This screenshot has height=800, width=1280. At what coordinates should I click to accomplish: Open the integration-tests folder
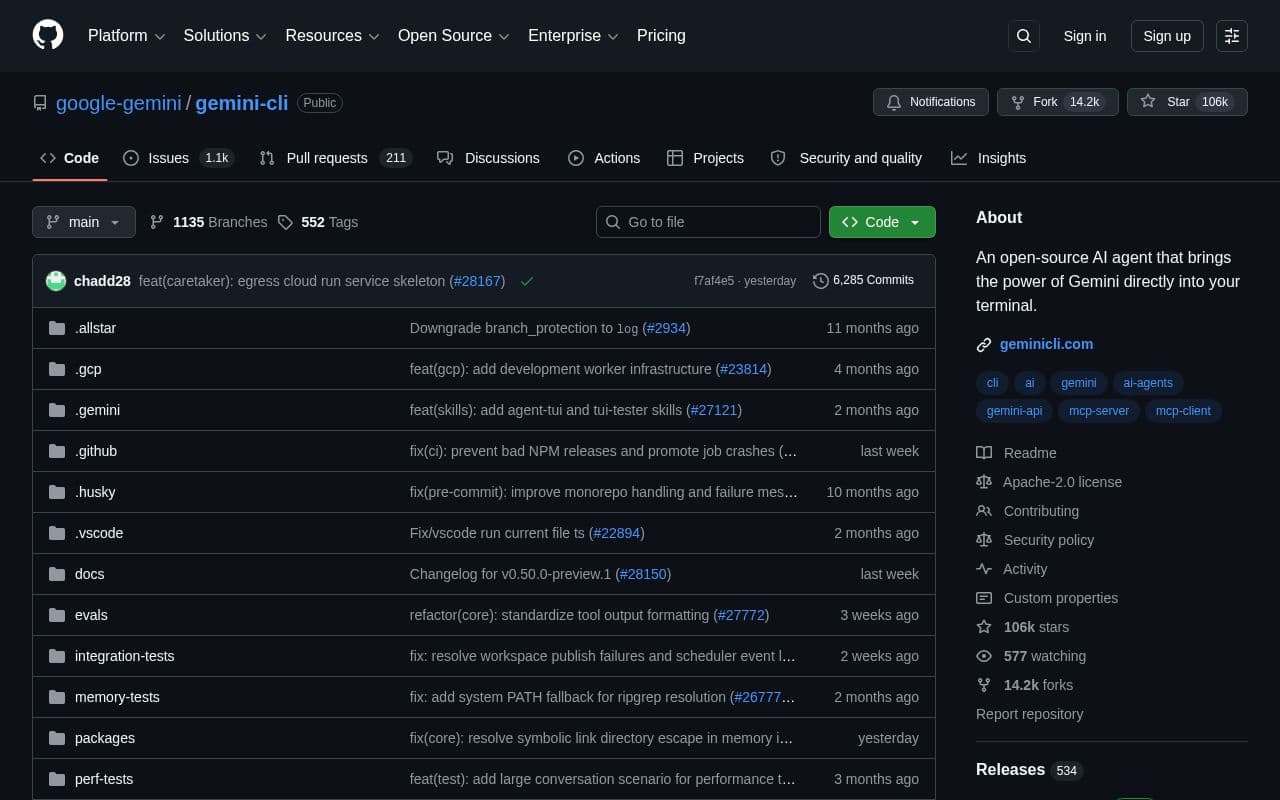click(124, 656)
